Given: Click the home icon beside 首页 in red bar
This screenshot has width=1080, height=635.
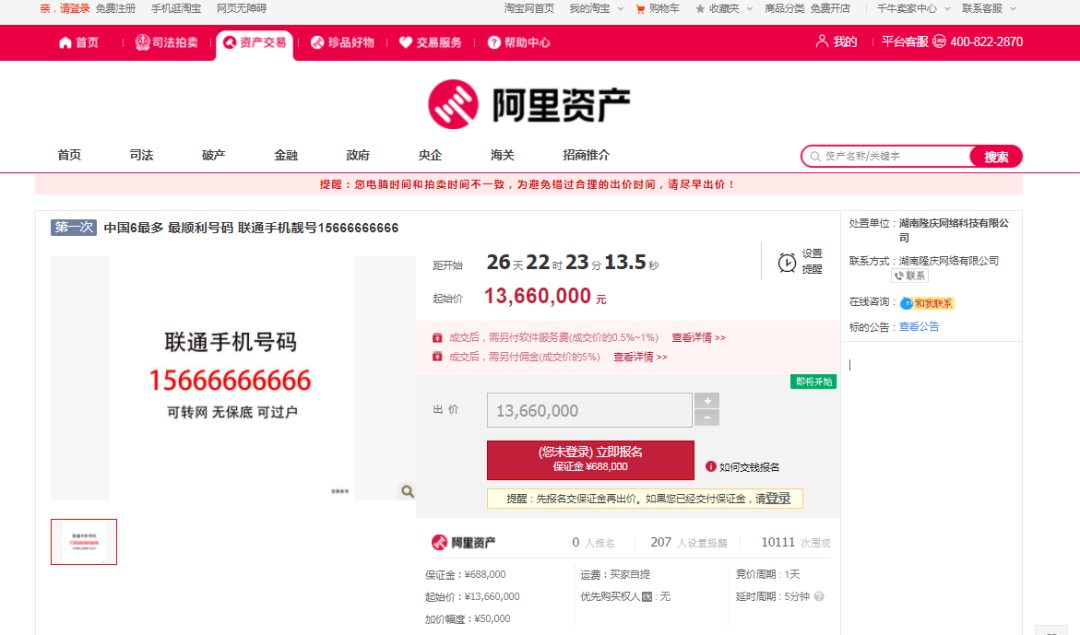Looking at the screenshot, I should coord(65,43).
